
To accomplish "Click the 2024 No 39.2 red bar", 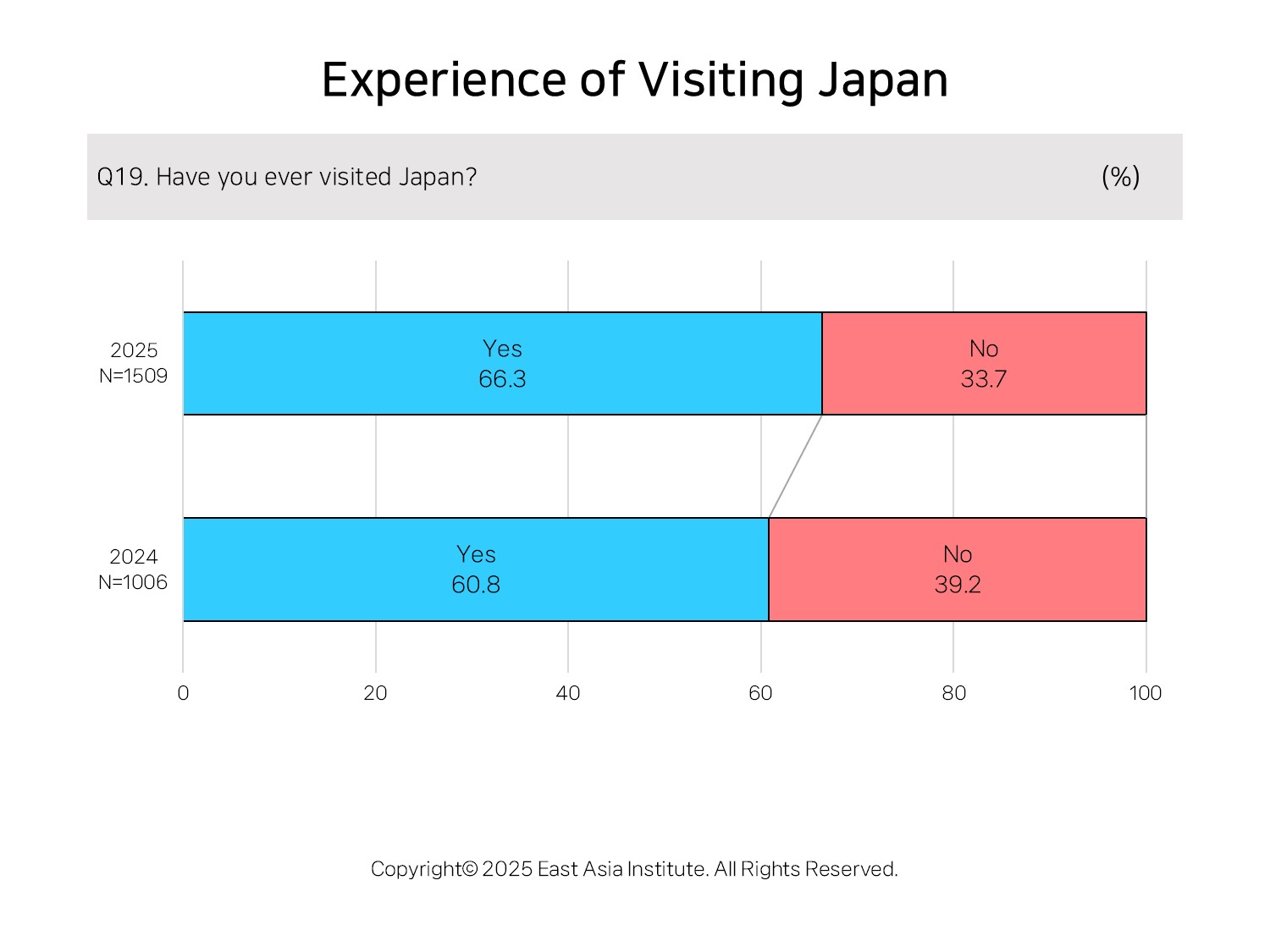I will coord(958,570).
